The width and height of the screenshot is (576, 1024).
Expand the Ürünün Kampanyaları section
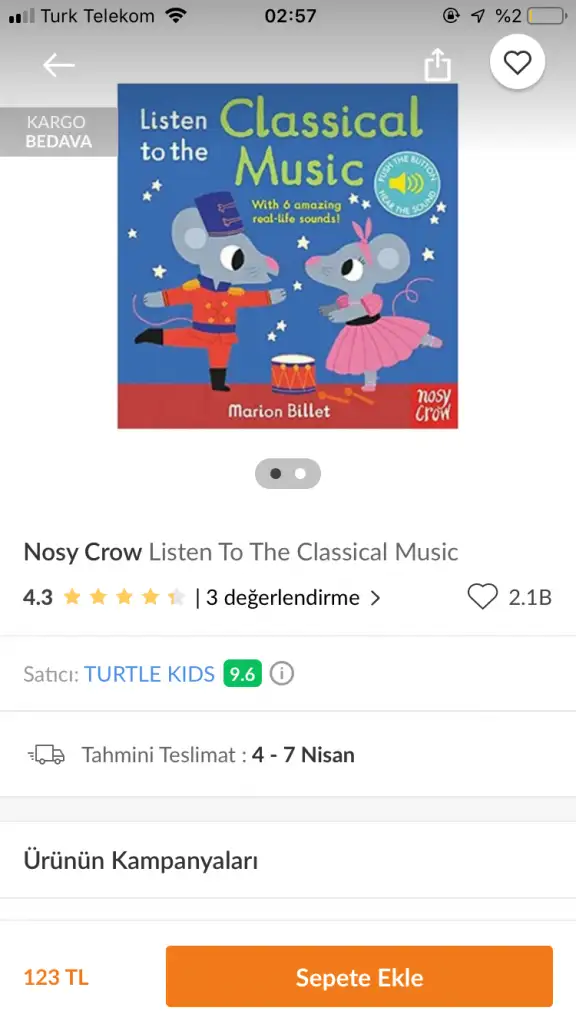[x=288, y=860]
